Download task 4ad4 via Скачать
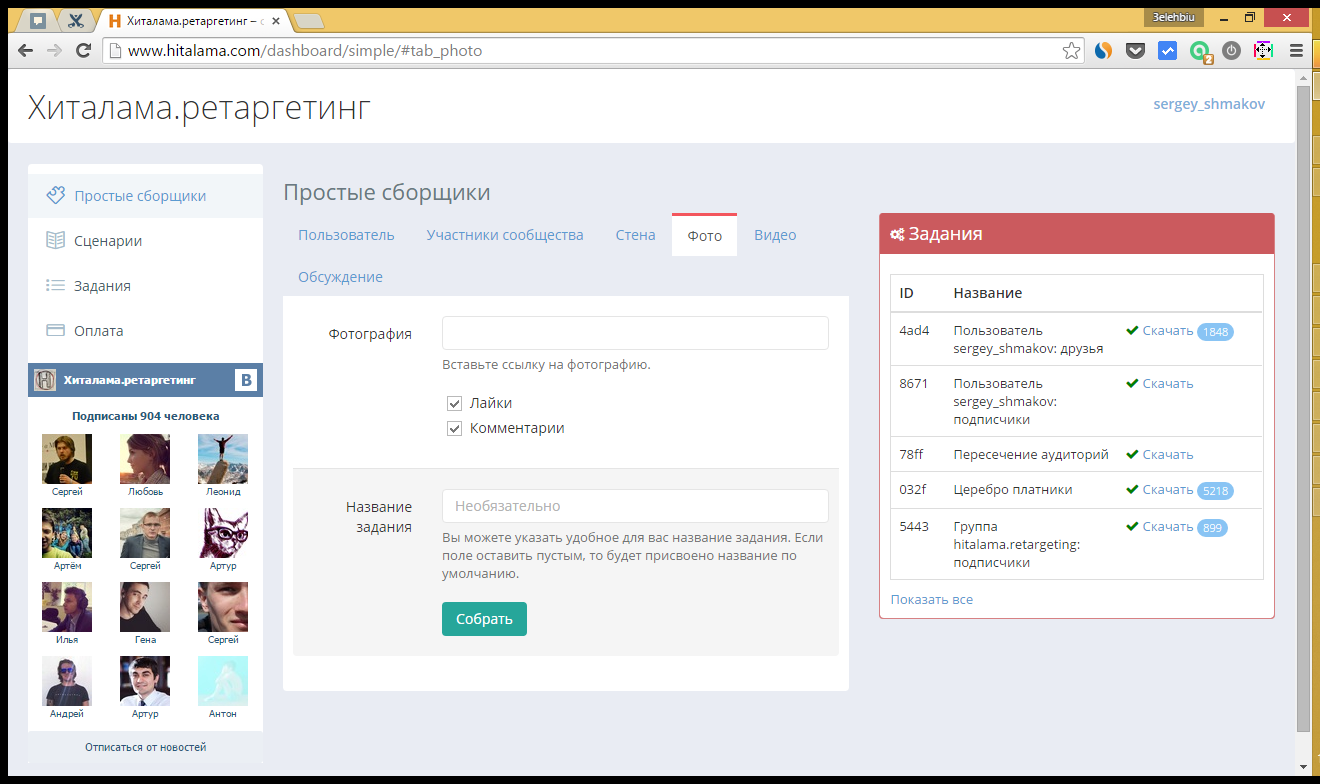 click(x=1168, y=330)
